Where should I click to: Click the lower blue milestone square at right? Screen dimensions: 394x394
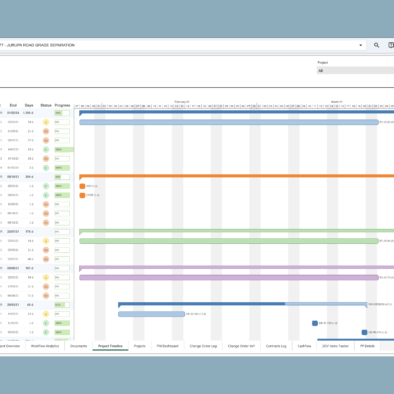pyautogui.click(x=365, y=332)
